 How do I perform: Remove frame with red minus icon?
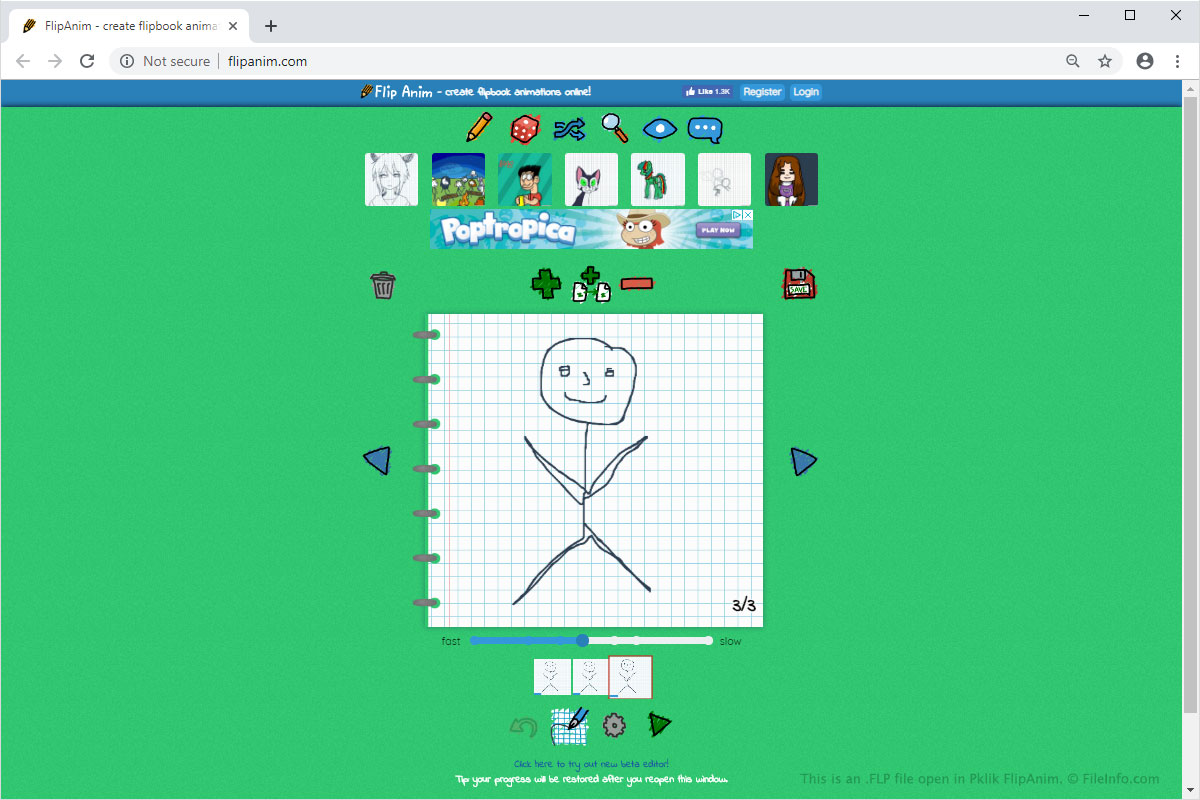coord(637,284)
